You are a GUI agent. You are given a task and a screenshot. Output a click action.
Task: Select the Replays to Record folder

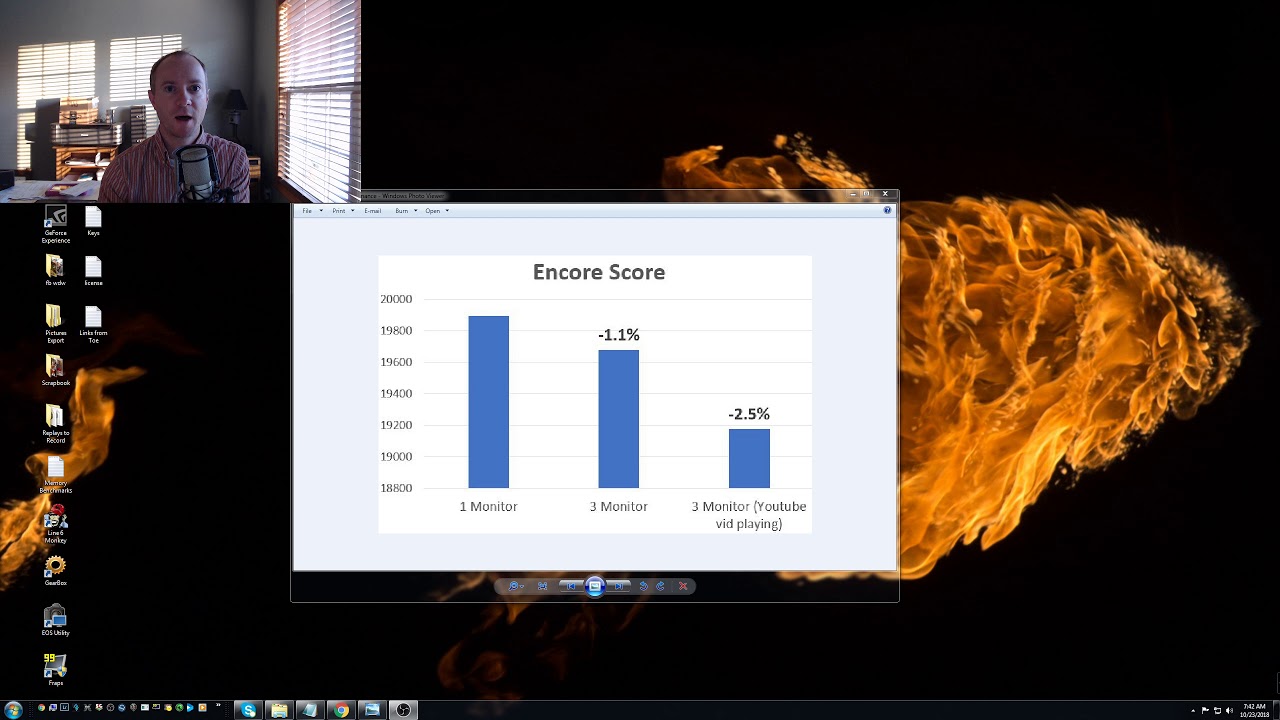[55, 425]
